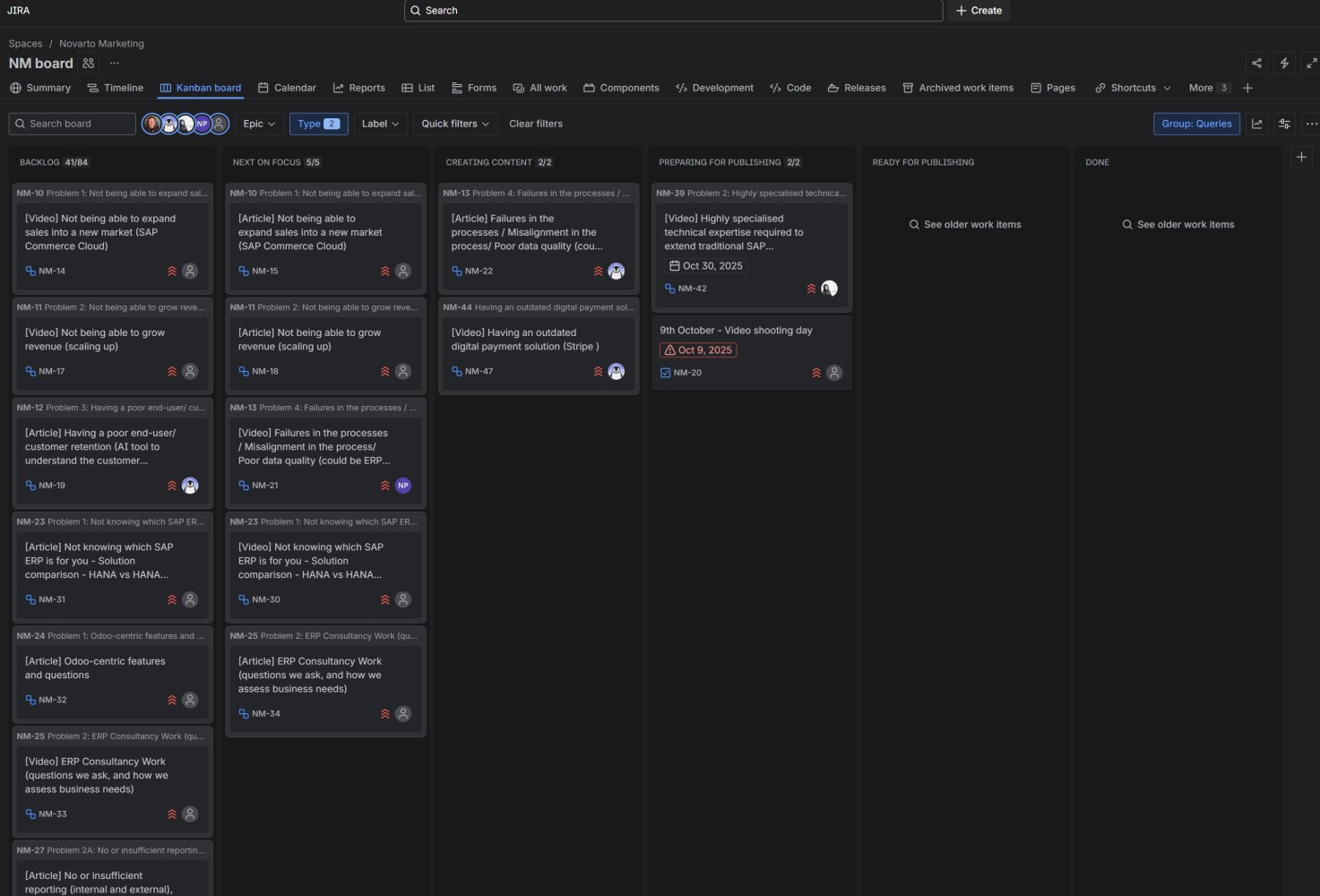Viewport: 1320px width, 896px height.
Task: Open the Group: Queries selector
Action: pos(1196,124)
